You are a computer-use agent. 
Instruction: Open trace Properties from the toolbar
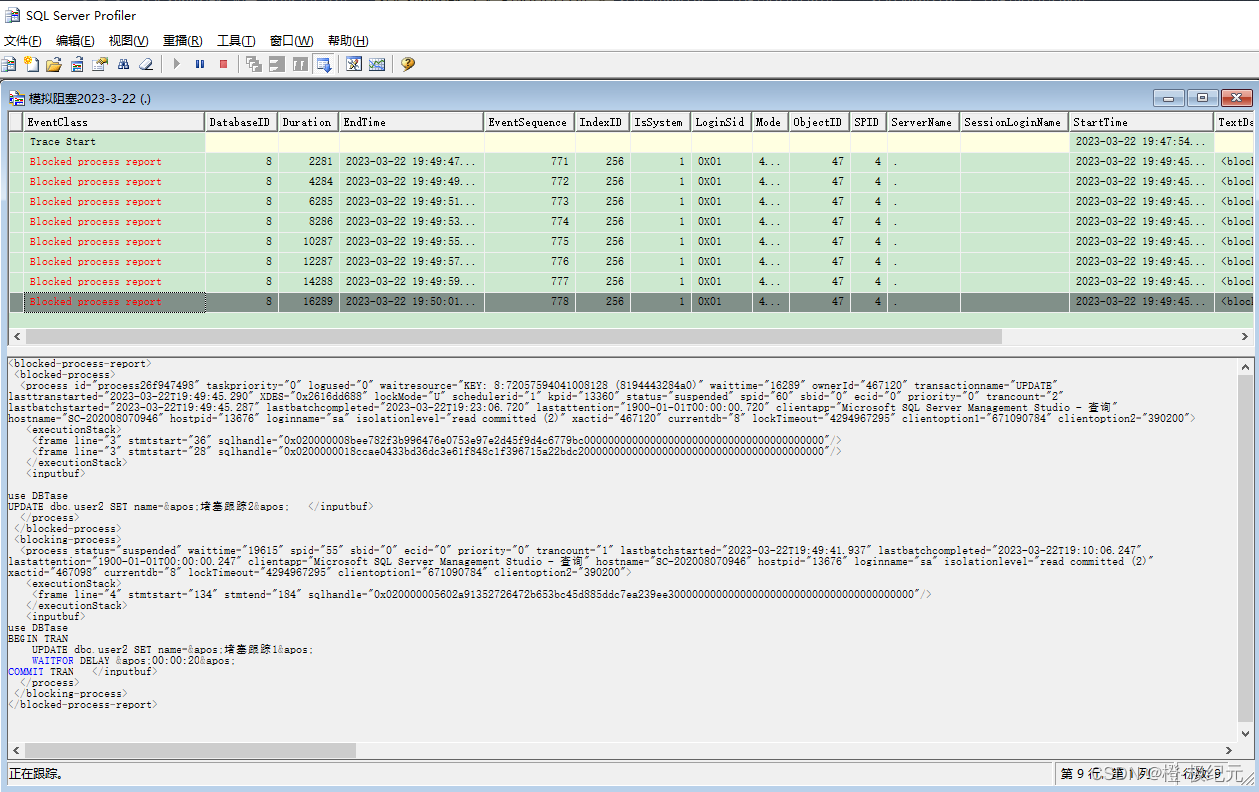pyautogui.click(x=100, y=64)
